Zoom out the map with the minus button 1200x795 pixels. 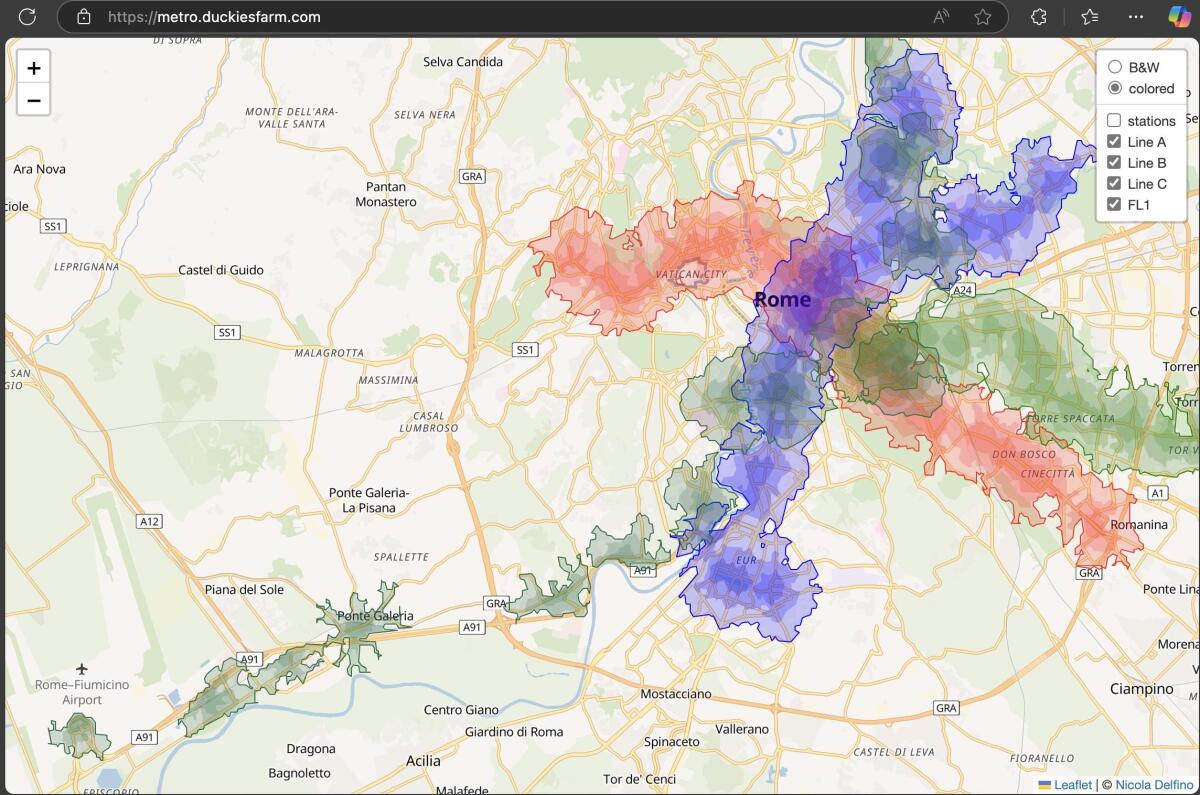pos(34,100)
